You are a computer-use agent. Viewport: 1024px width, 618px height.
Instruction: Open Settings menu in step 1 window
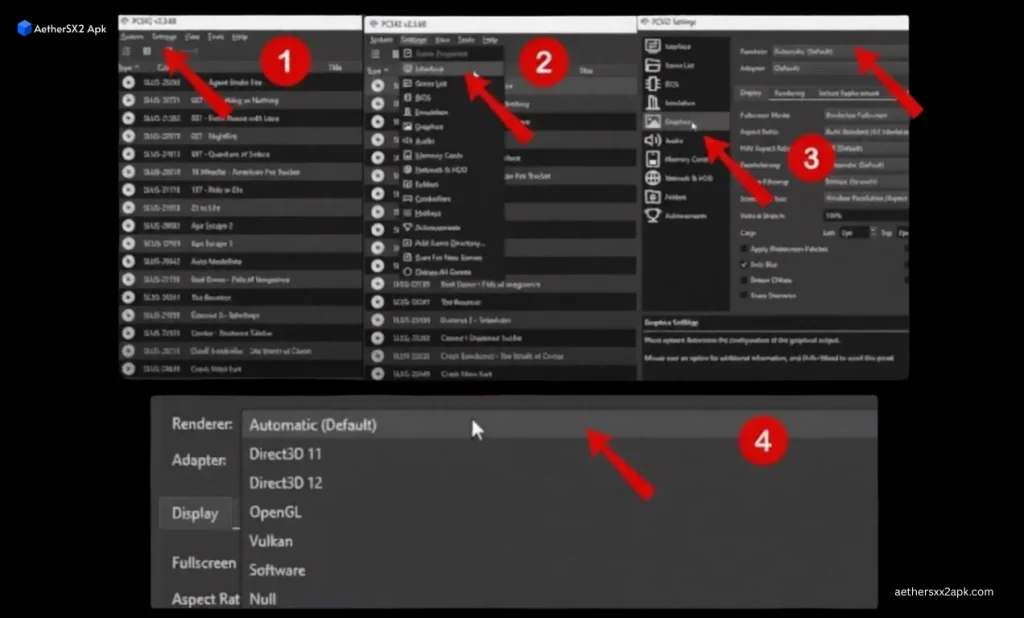click(164, 37)
